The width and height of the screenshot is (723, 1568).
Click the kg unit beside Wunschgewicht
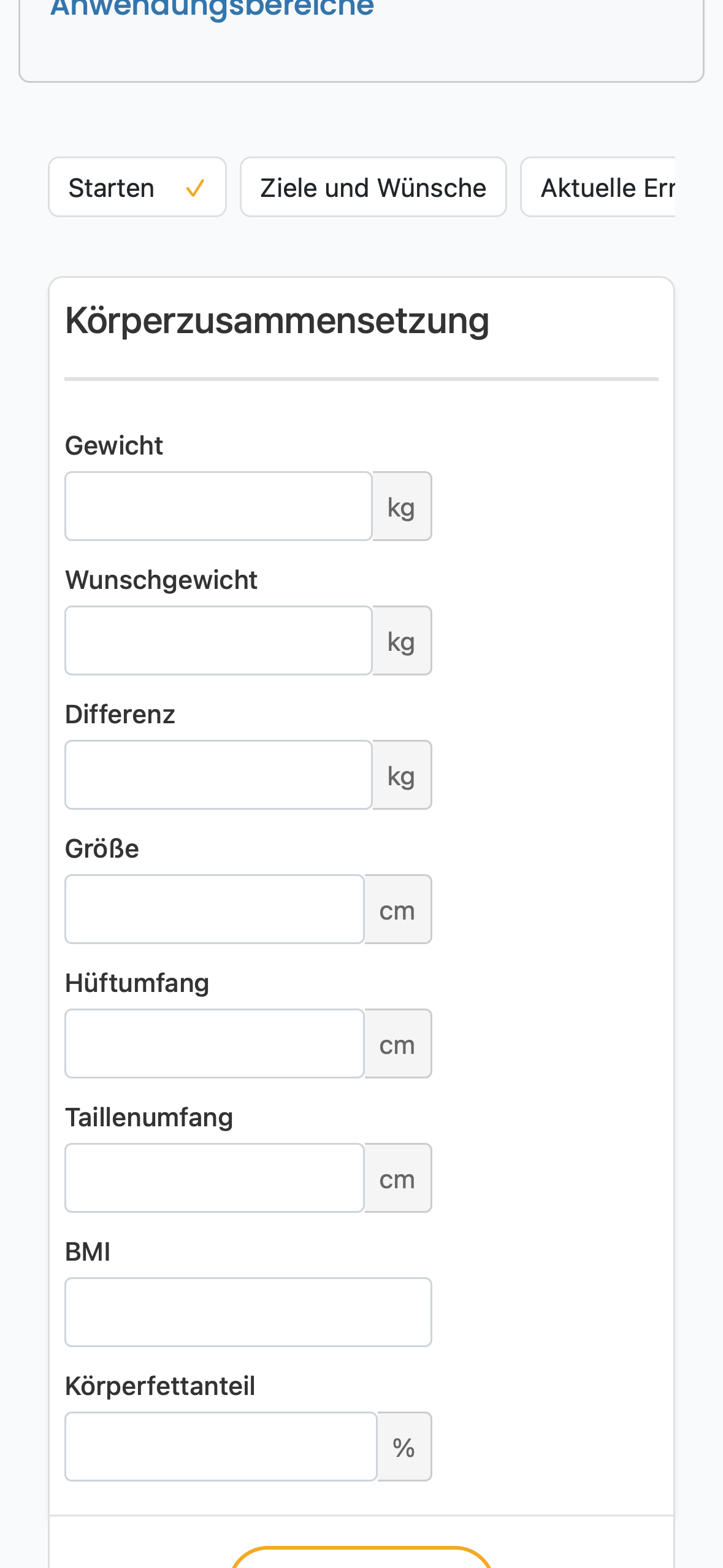tap(402, 640)
